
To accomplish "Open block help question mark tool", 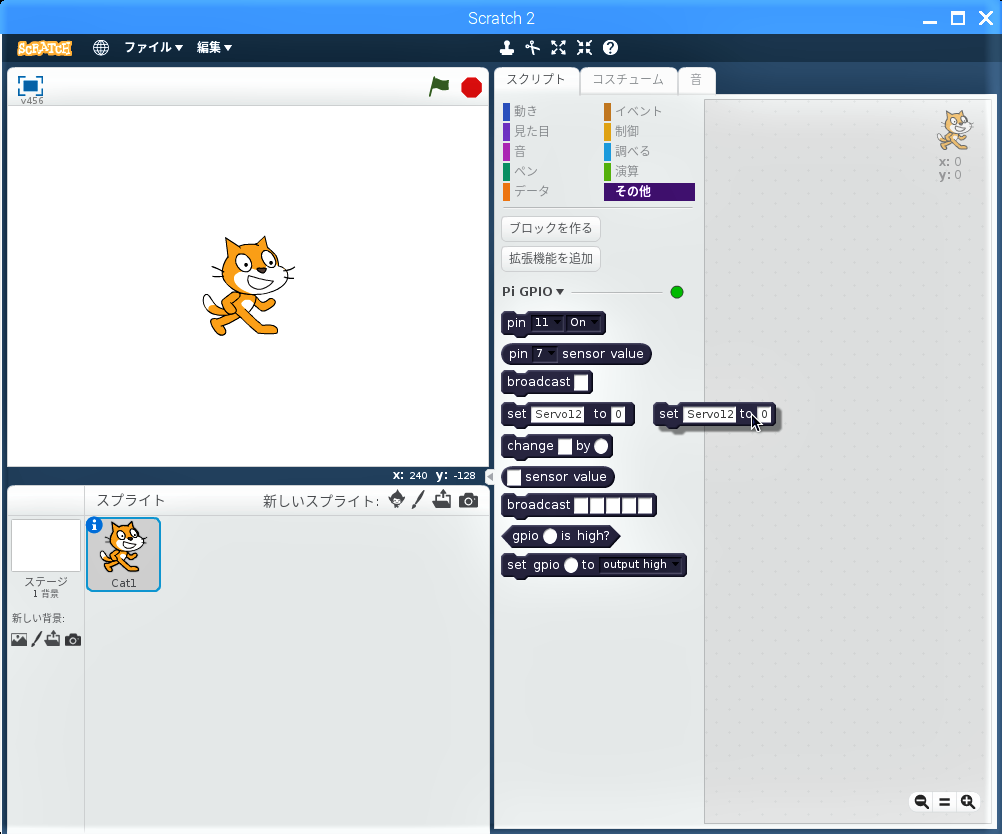I will (610, 48).
